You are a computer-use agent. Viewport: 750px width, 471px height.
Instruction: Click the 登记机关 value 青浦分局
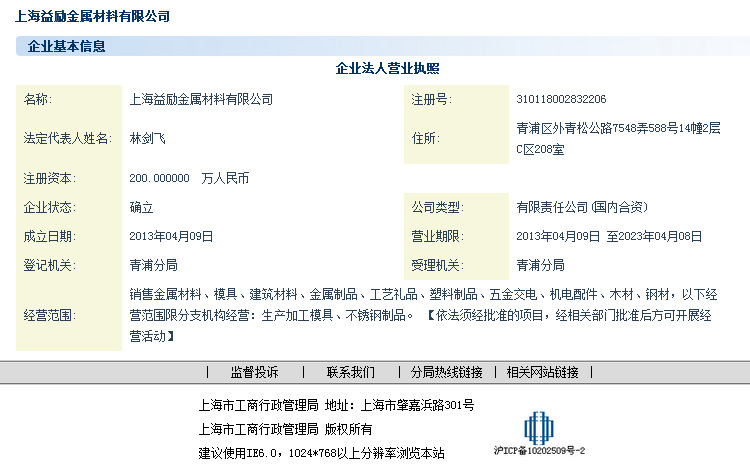(x=153, y=265)
